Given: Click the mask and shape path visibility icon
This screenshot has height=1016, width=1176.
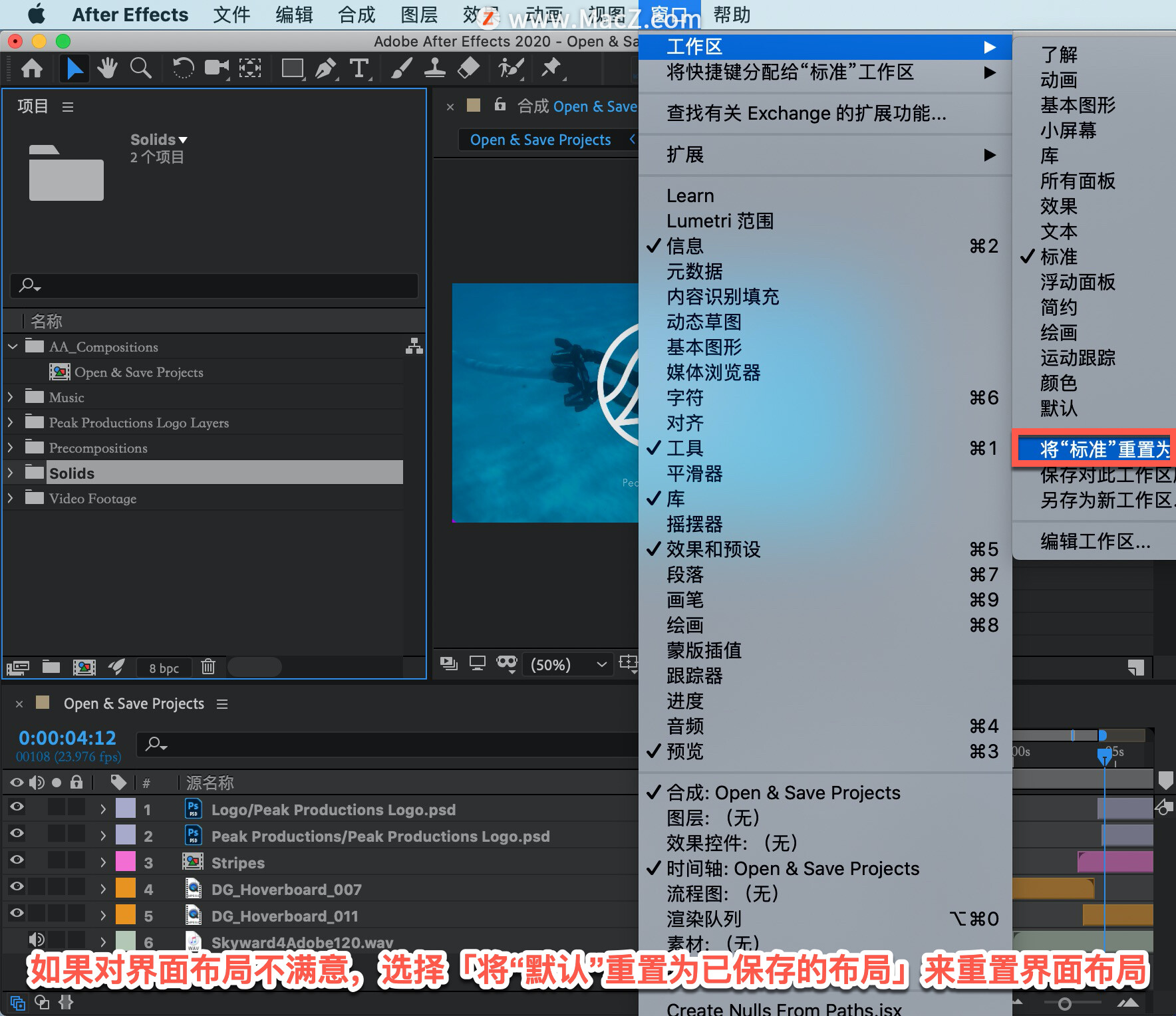Looking at the screenshot, I should [507, 663].
